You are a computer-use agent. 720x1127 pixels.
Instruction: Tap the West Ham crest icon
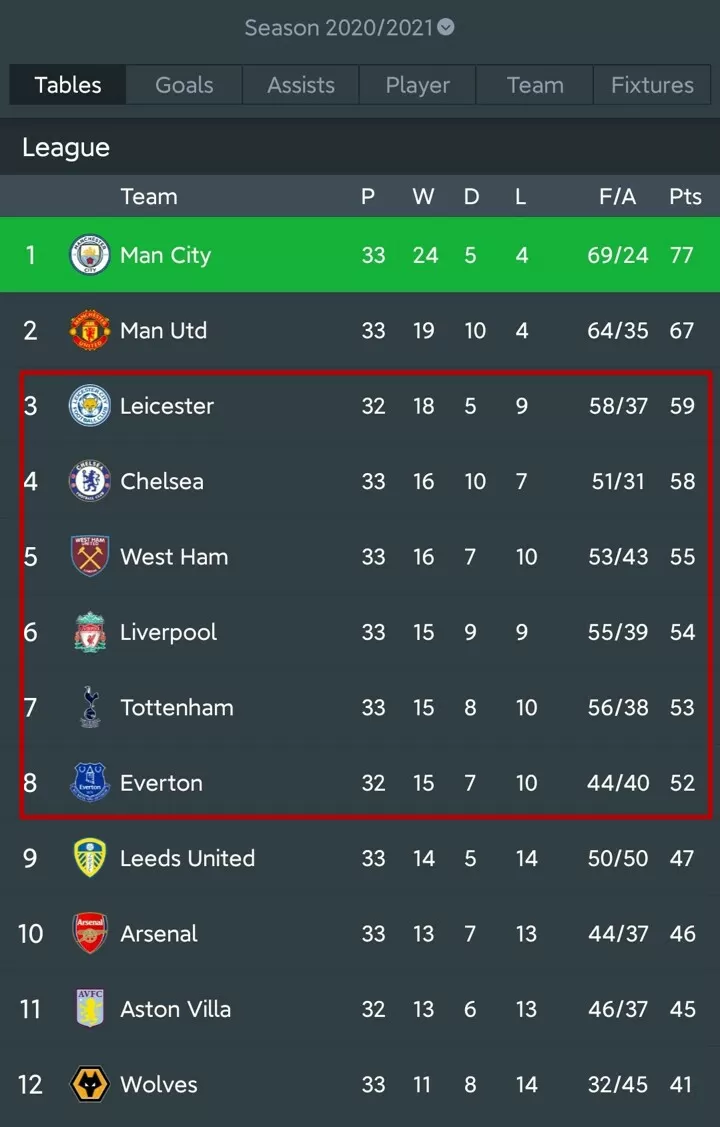coord(90,556)
